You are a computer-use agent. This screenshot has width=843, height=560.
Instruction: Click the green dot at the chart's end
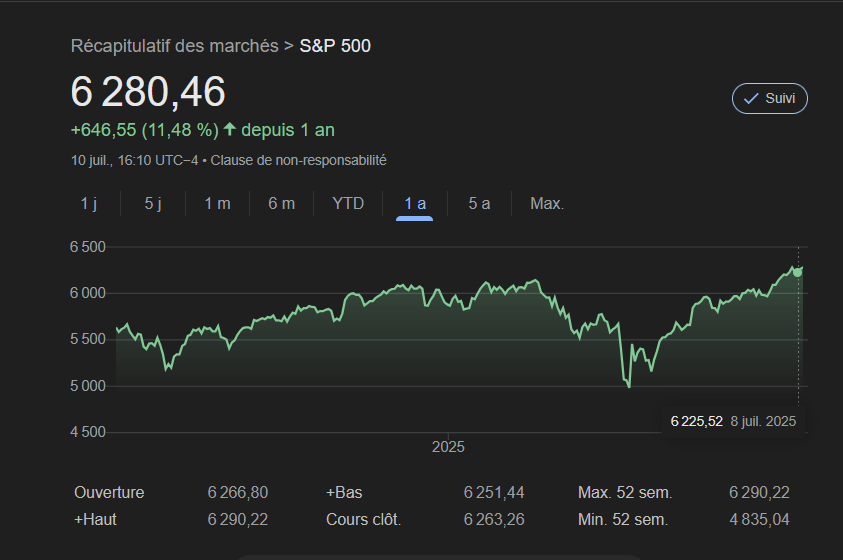pyautogui.click(x=797, y=271)
